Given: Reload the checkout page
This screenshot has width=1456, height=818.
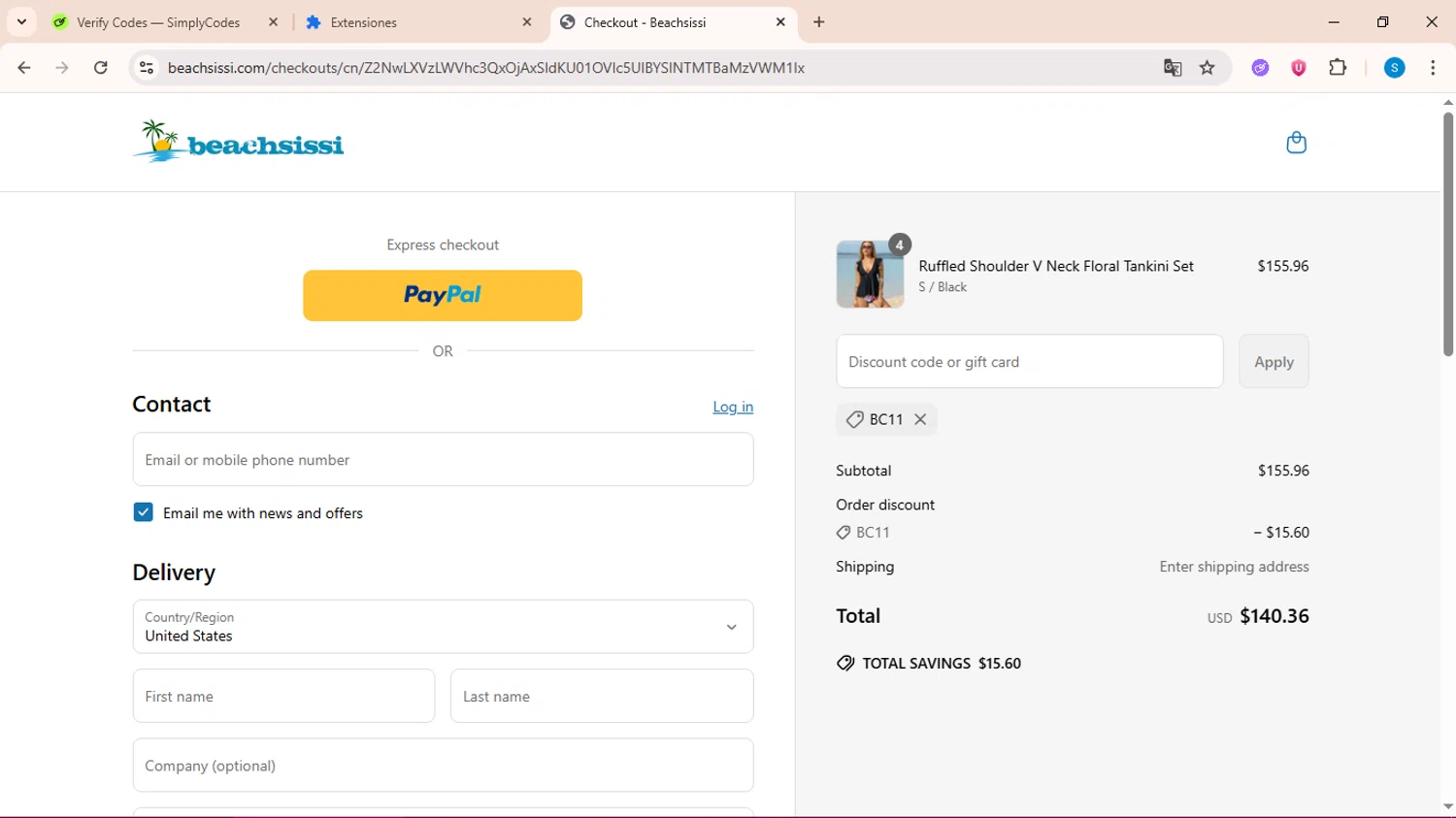Looking at the screenshot, I should [101, 68].
